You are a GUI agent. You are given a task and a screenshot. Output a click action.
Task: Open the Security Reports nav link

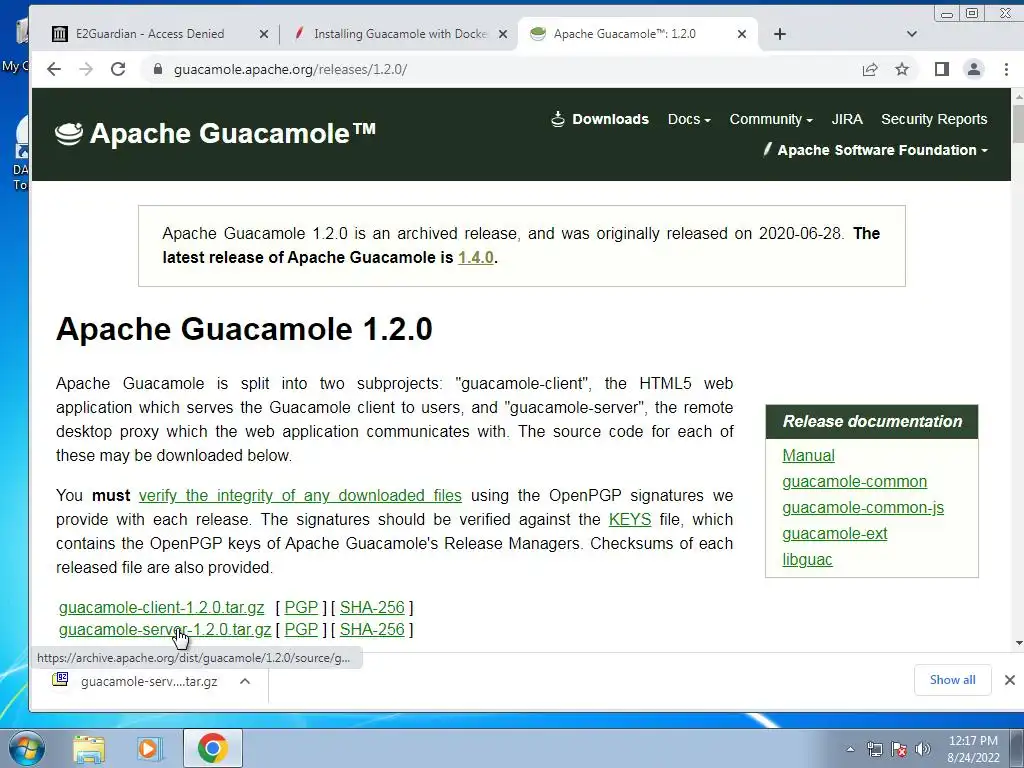[x=934, y=120]
